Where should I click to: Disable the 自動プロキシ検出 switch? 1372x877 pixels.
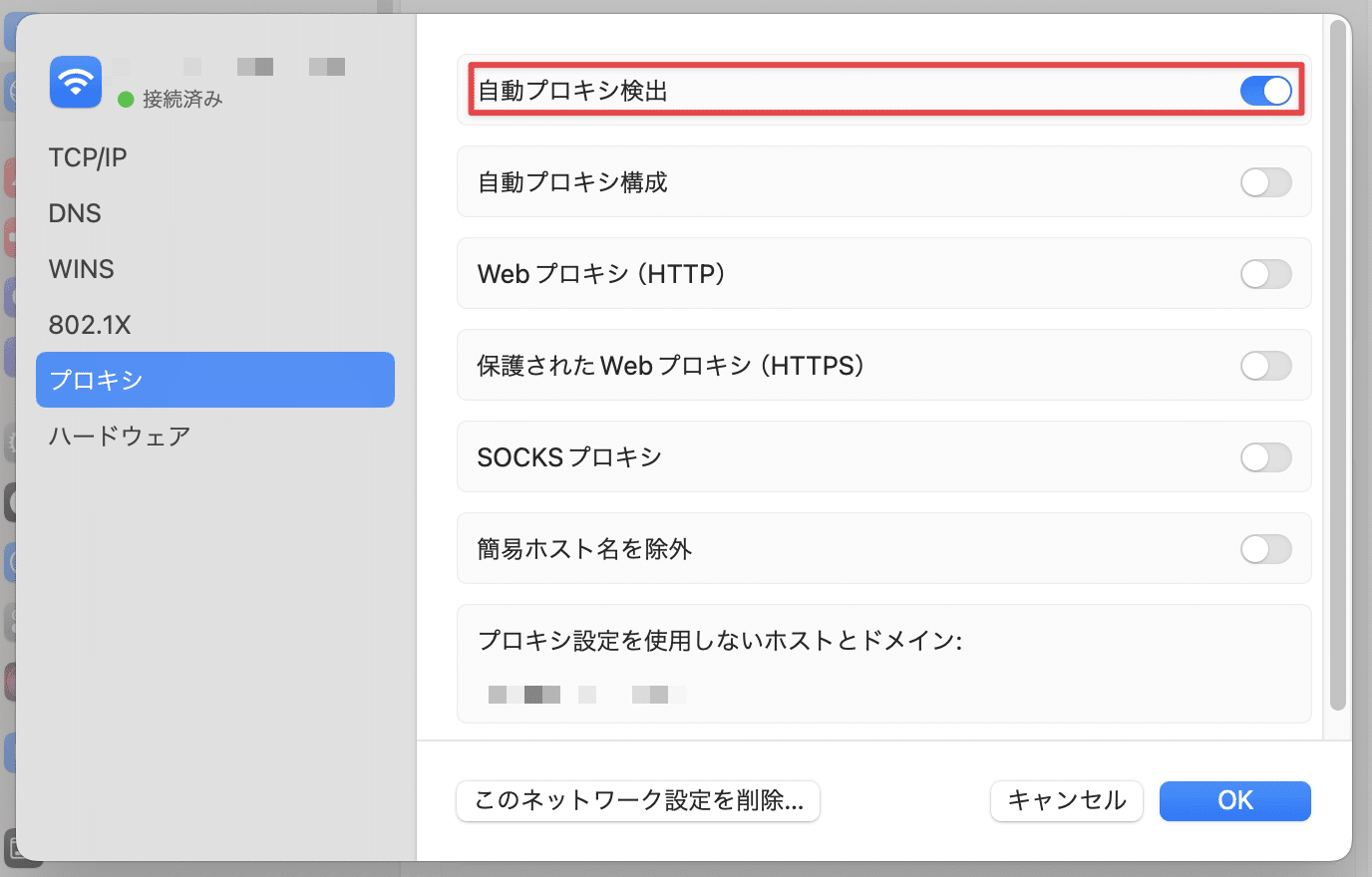(x=1264, y=91)
